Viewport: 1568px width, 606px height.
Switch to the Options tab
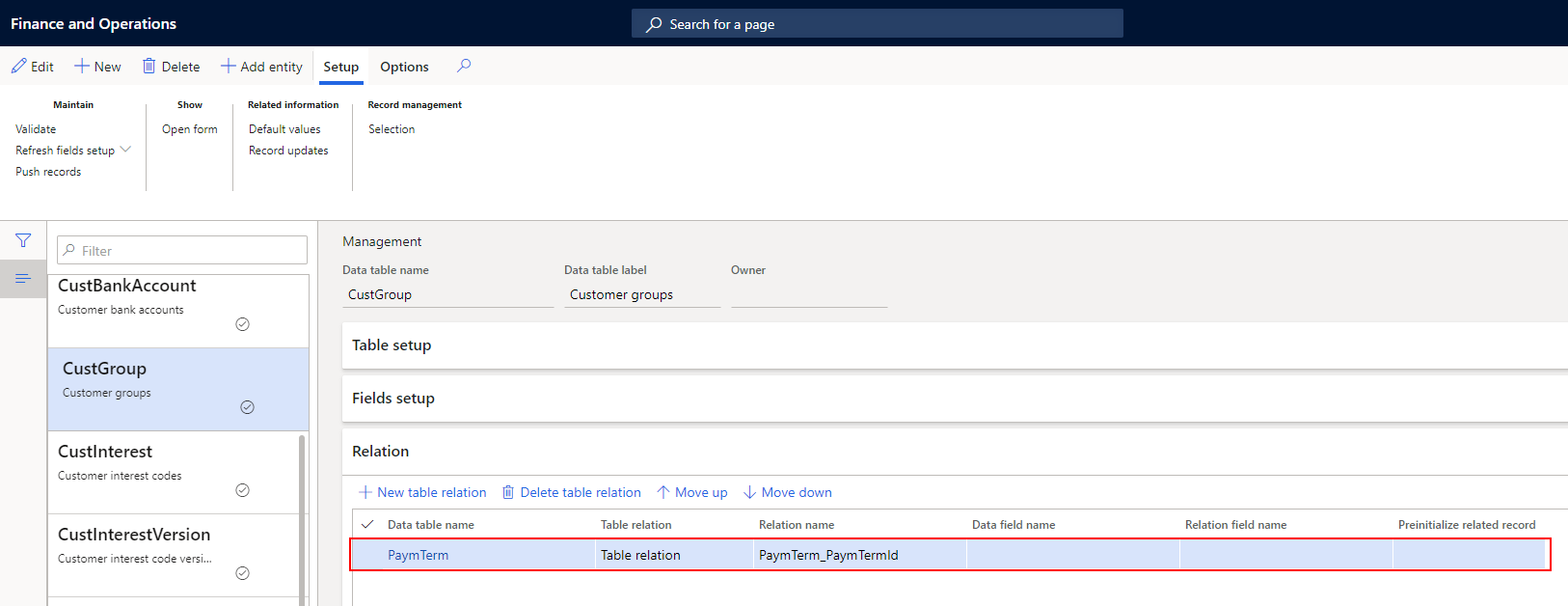[x=404, y=67]
